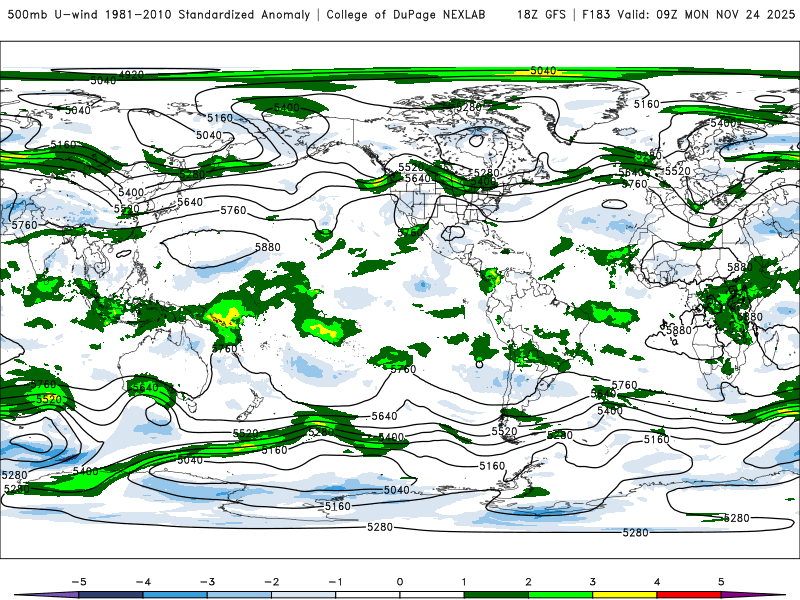Click the blue swatch between -4 and -3
Screen dimensions: 800x600
175,595
